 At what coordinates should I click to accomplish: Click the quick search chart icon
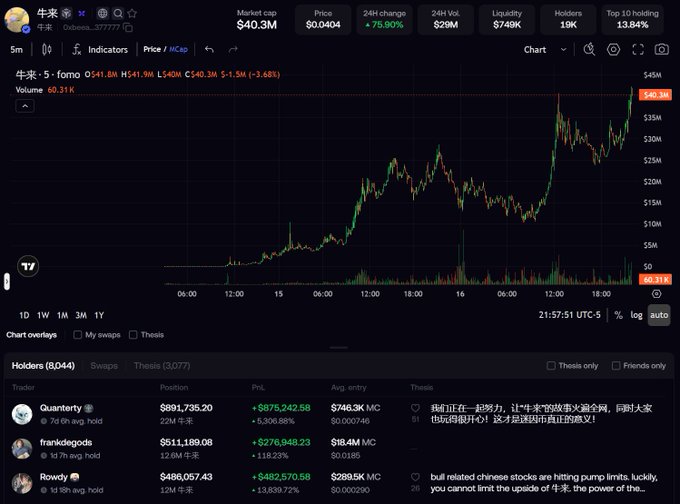click(x=589, y=49)
